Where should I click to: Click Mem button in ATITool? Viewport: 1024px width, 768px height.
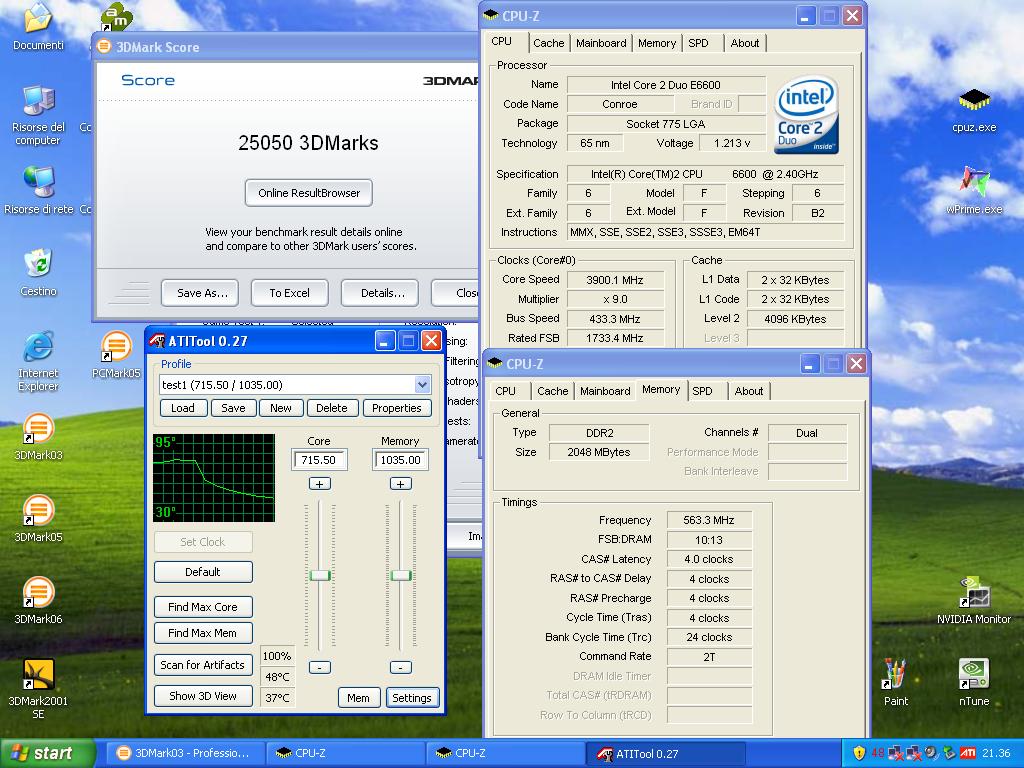(x=358, y=698)
